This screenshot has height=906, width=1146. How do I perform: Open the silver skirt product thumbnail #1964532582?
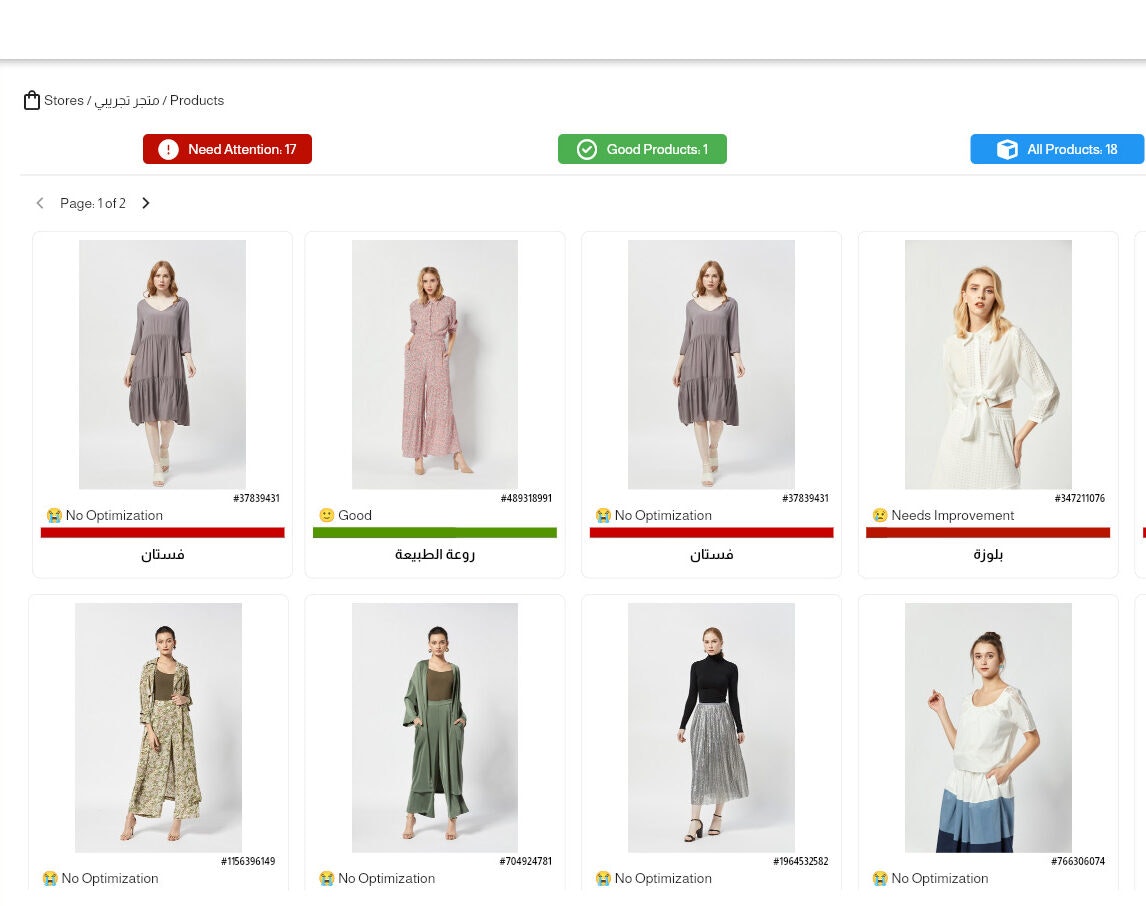click(x=711, y=728)
